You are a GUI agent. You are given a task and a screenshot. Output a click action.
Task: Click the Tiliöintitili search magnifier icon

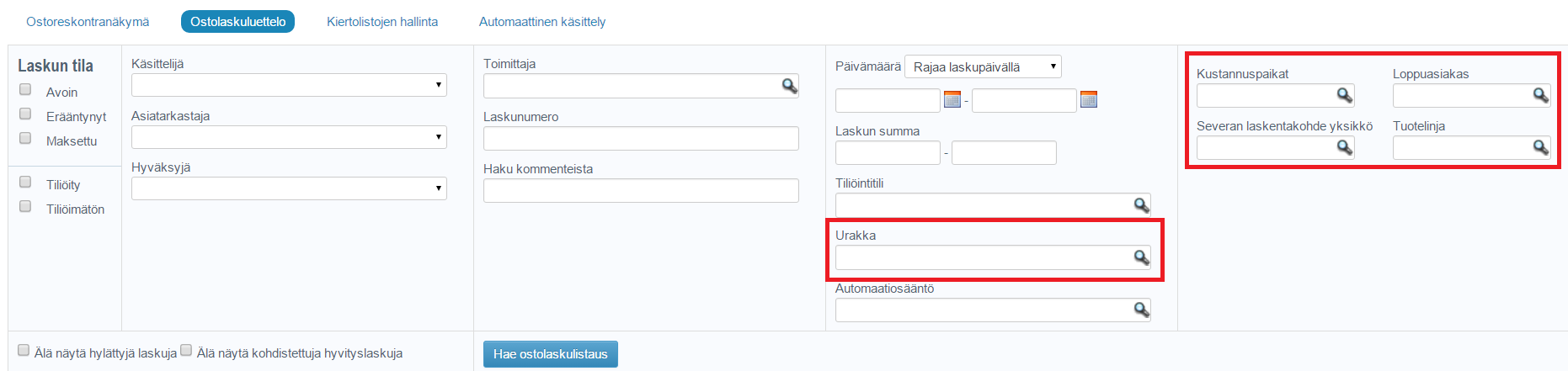1141,205
